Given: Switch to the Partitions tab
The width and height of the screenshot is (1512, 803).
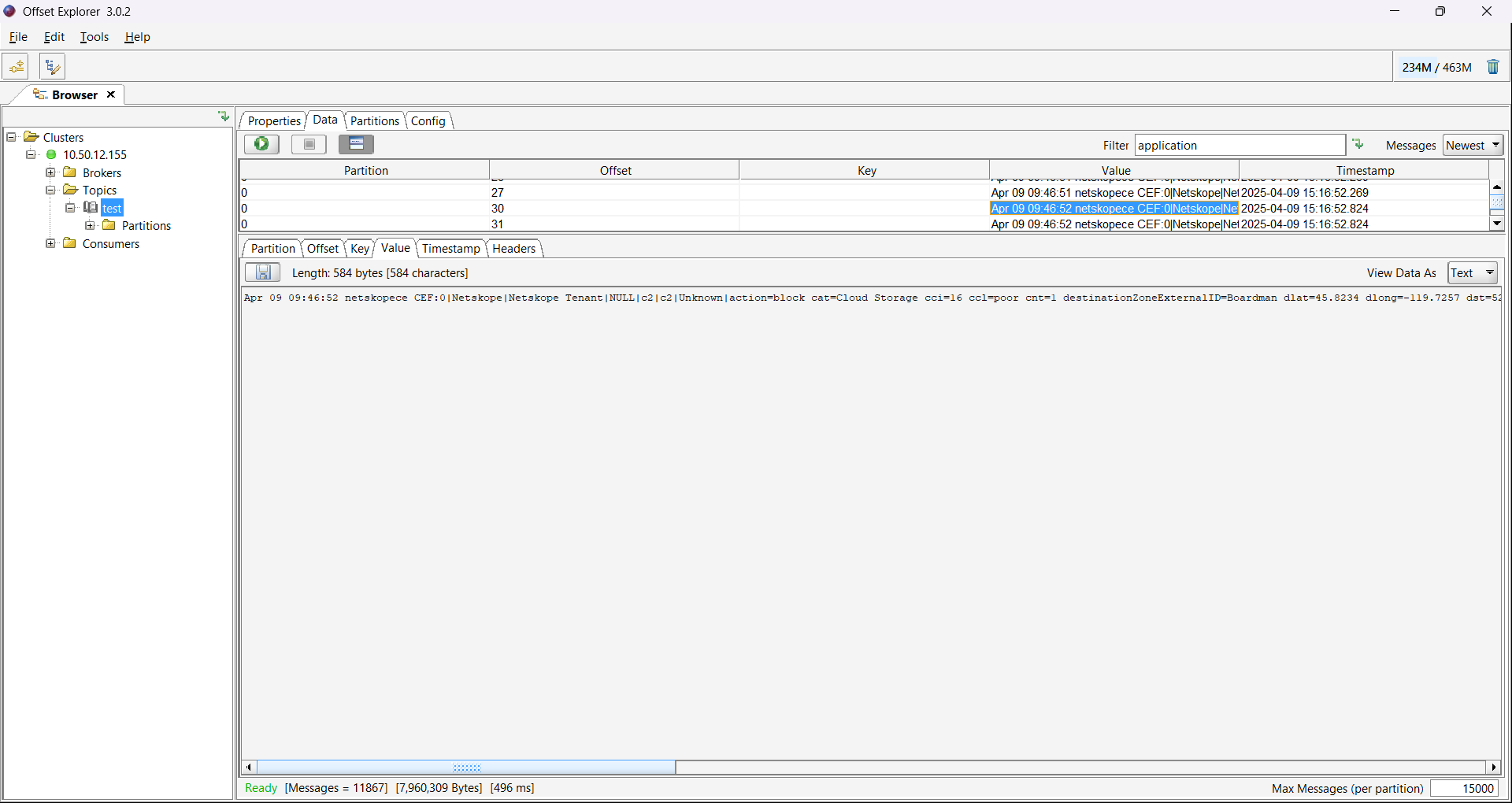Looking at the screenshot, I should pyautogui.click(x=375, y=120).
